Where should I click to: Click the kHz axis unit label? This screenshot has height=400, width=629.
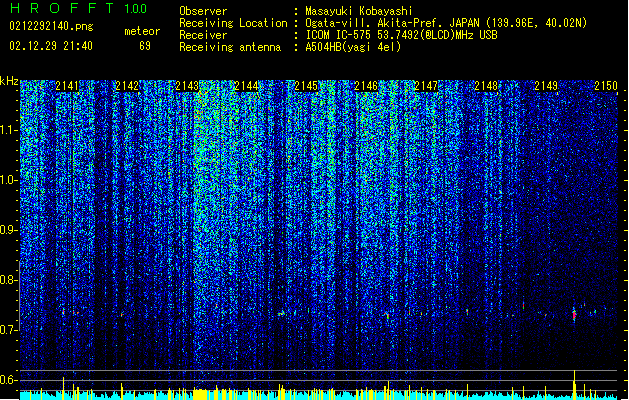[9, 81]
